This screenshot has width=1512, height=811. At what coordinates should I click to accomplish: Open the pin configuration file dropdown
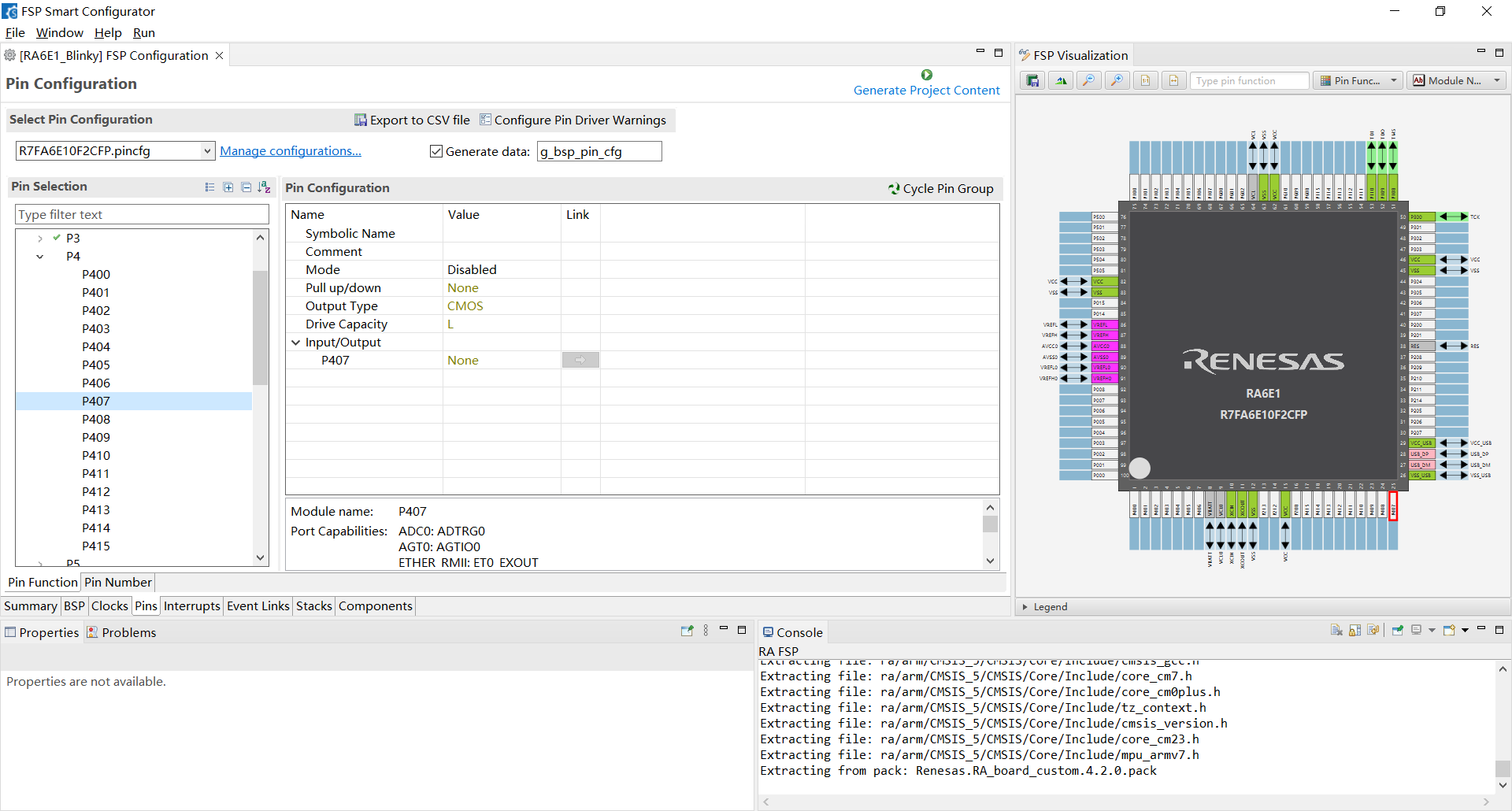click(207, 151)
